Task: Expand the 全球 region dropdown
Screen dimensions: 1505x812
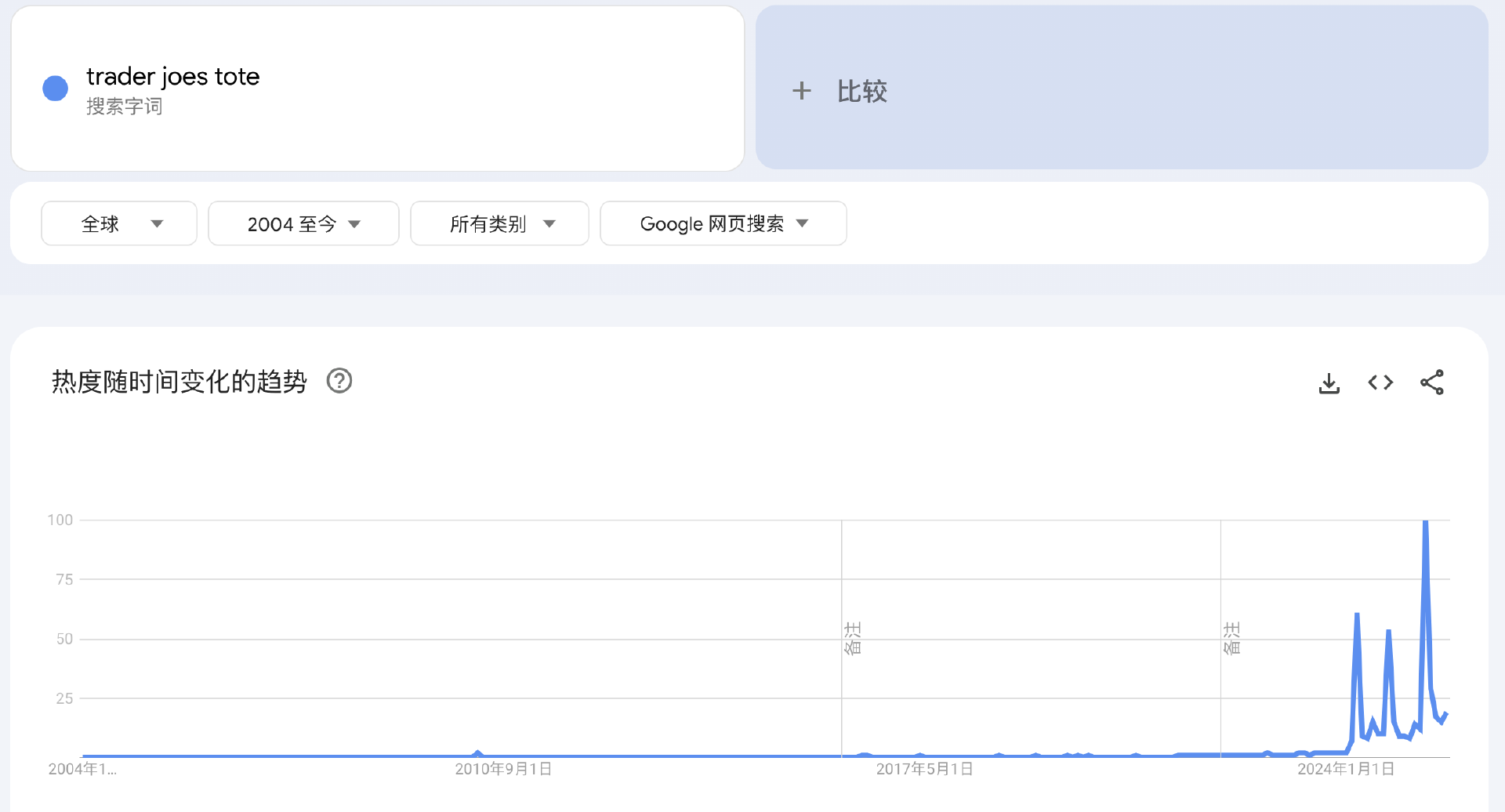Action: (x=119, y=224)
